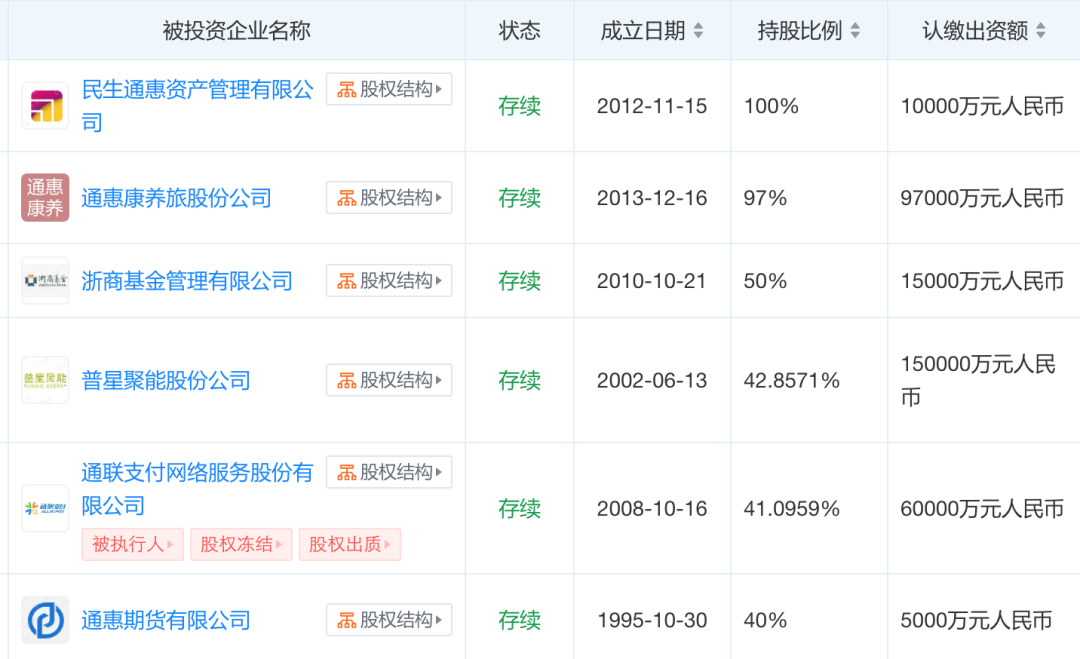Expand 股权结构 for 通惠康养旅股份公司
1080x659 pixels.
pos(389,198)
